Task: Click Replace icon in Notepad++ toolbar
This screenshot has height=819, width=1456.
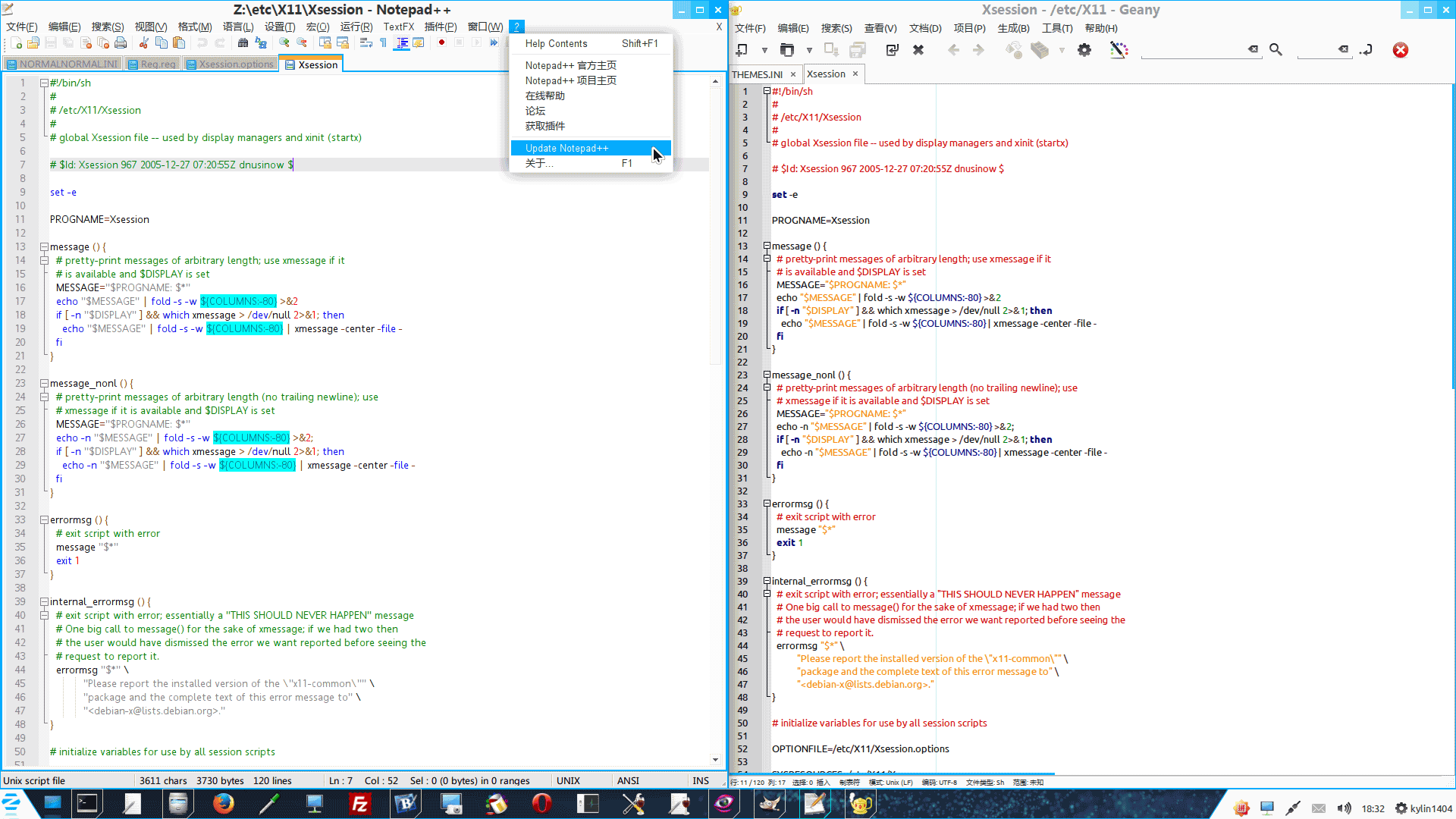Action: click(261, 43)
